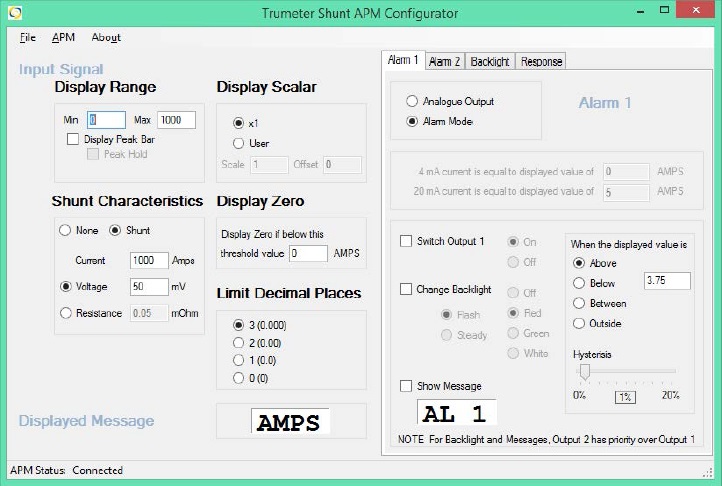Click the Display Zero threshold value field

[x=308, y=253]
